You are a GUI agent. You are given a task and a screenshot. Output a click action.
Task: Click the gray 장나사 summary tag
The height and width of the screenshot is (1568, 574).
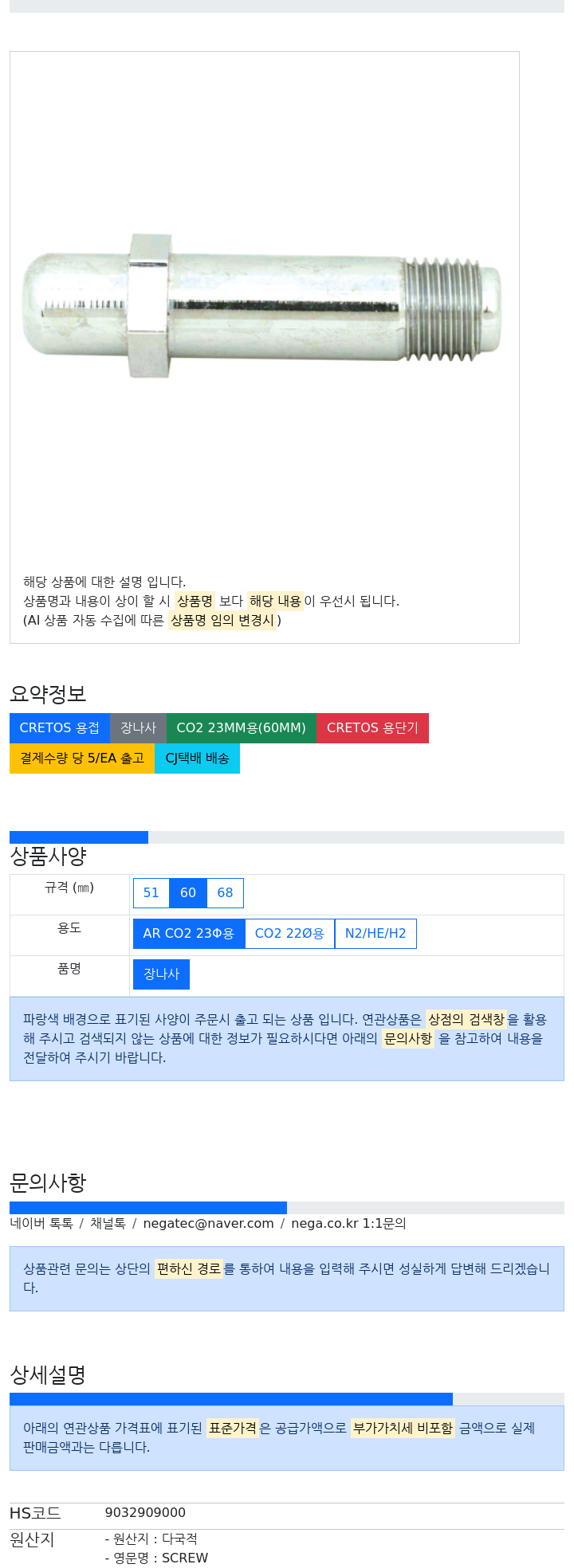[138, 728]
